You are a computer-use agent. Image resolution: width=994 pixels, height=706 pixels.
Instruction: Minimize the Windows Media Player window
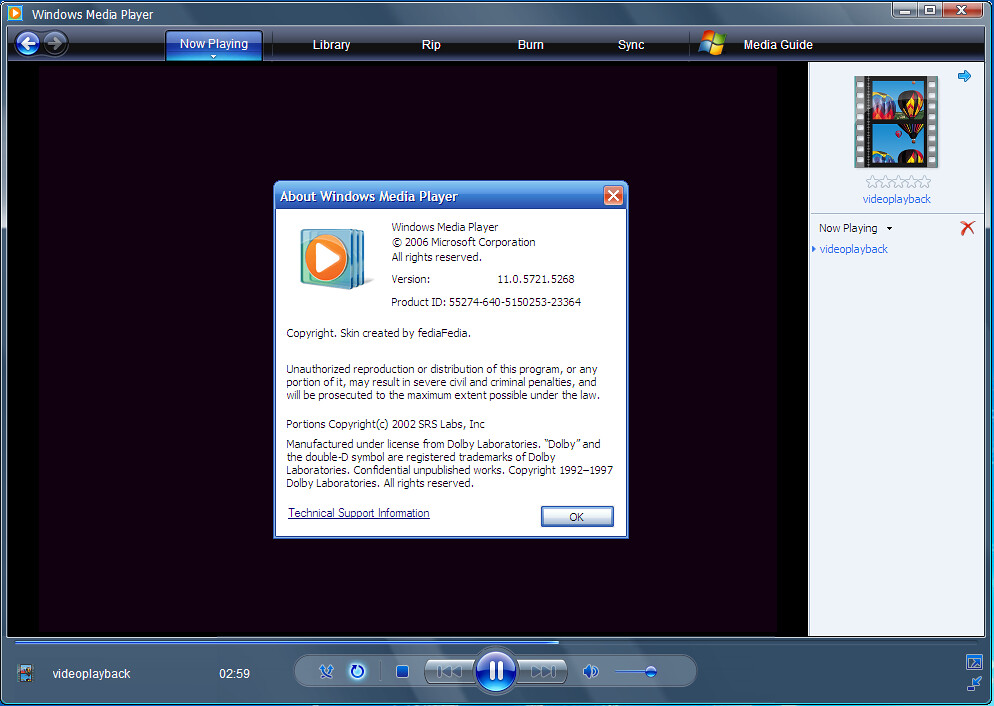click(x=904, y=11)
